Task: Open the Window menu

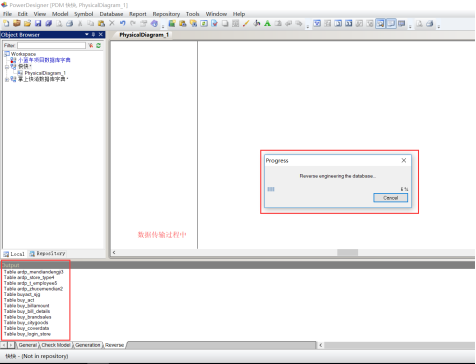Action: click(216, 14)
